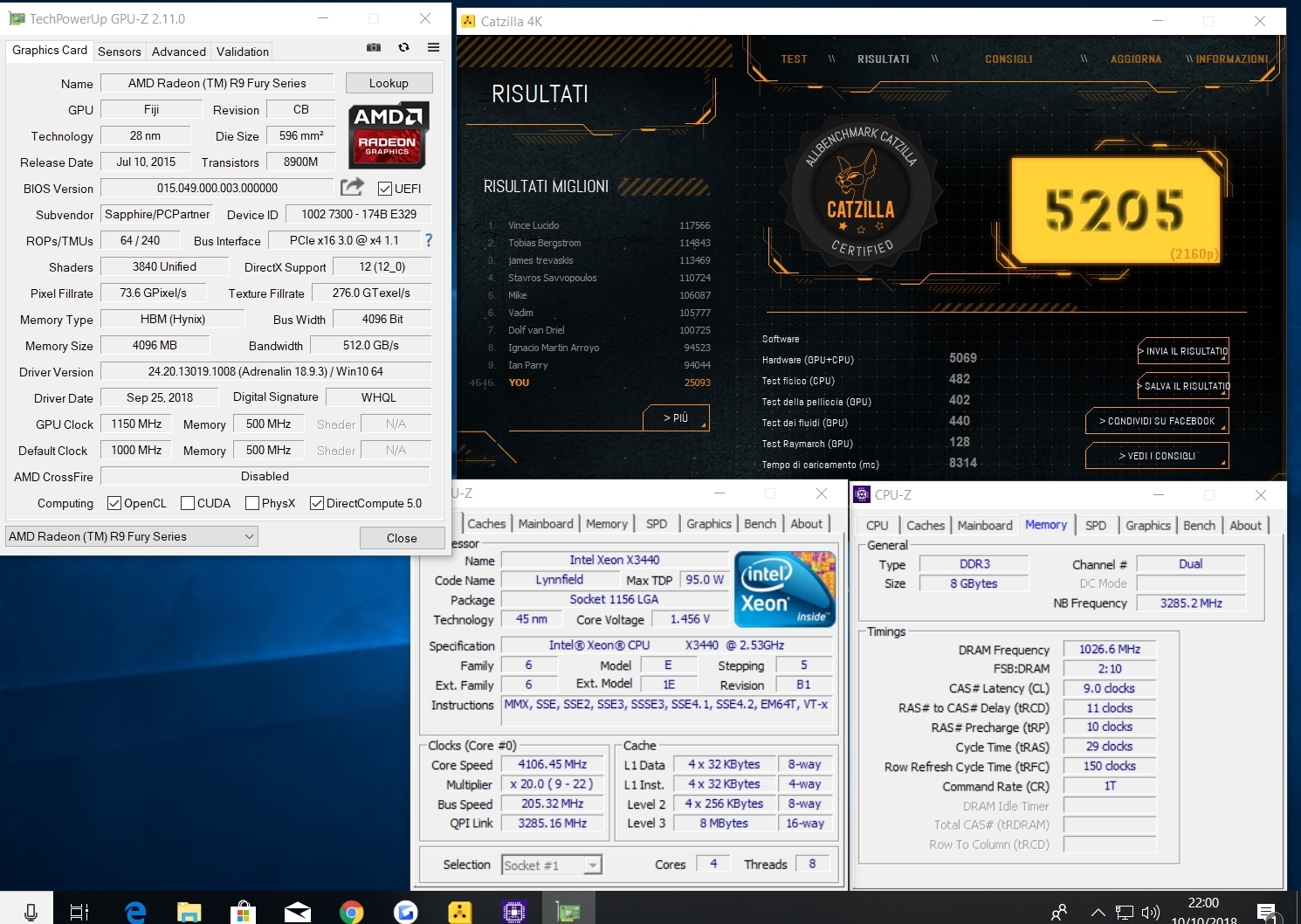Open the network icon in system tray

click(1125, 913)
